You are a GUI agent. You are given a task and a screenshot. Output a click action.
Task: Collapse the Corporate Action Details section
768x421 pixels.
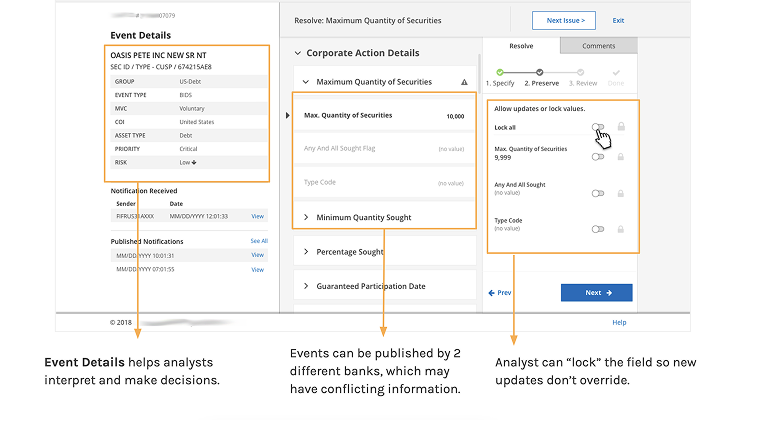coord(297,53)
